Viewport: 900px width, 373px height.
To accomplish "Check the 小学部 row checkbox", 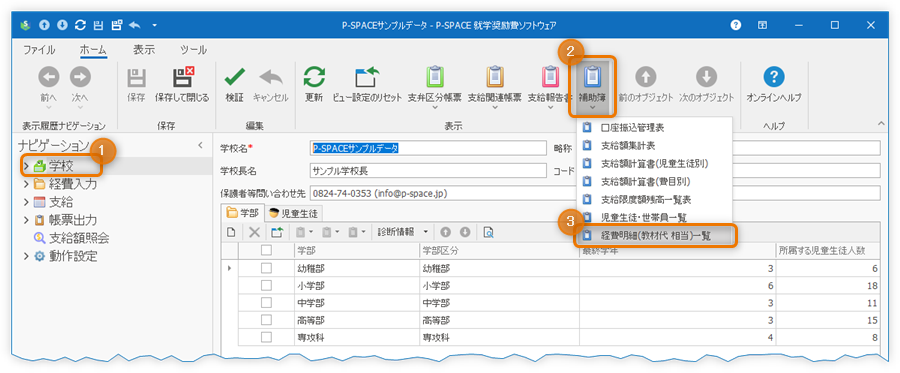I will 266,285.
